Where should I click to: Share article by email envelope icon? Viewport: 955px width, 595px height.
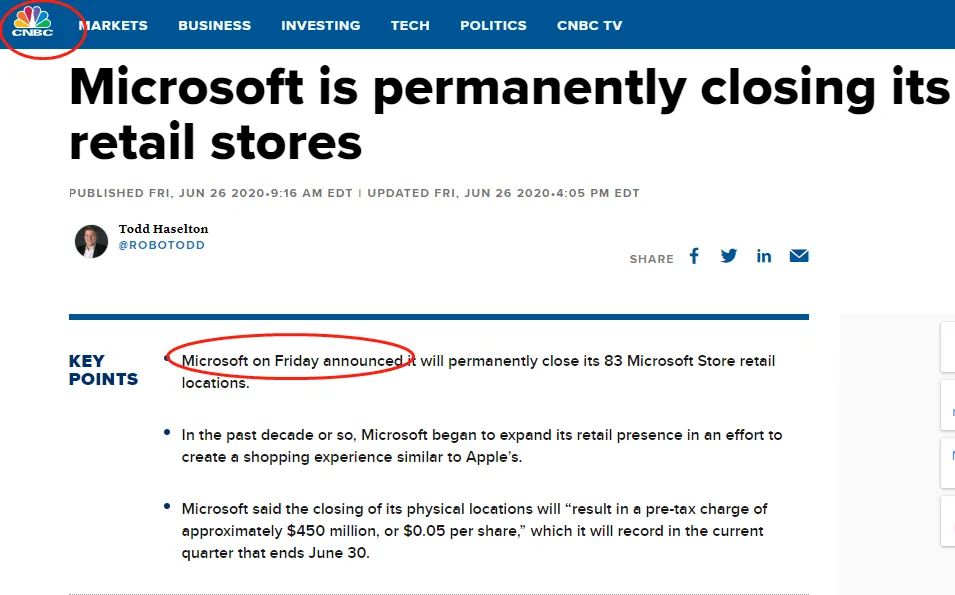coord(798,256)
